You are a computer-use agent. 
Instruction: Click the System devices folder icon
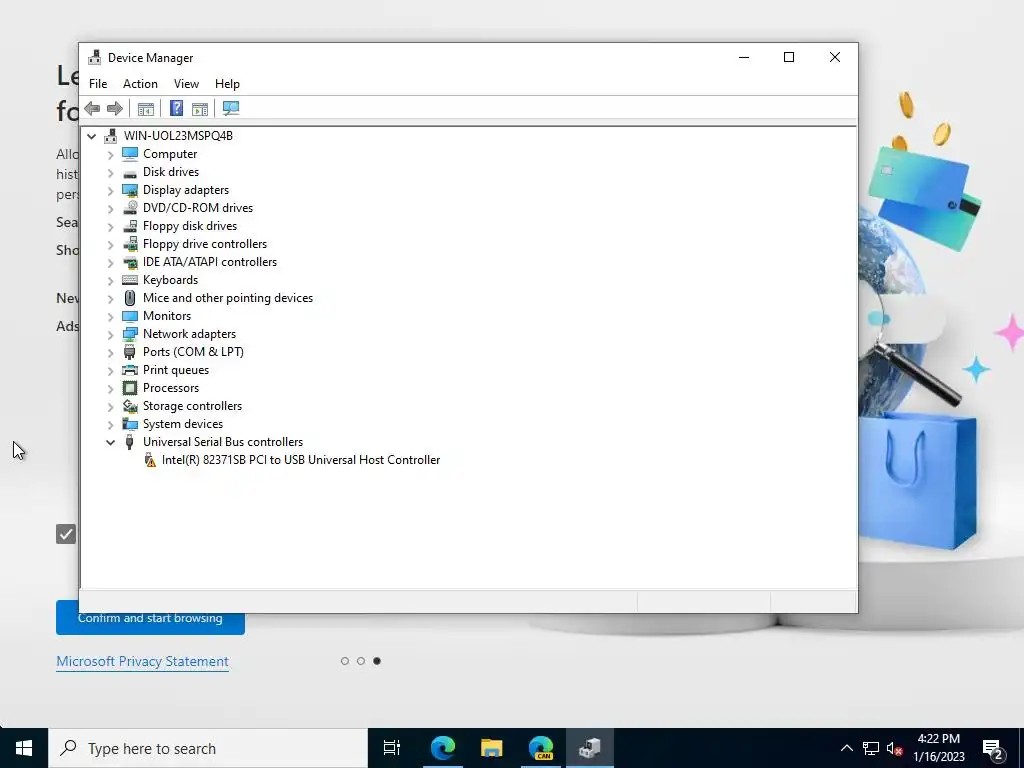[x=130, y=424]
